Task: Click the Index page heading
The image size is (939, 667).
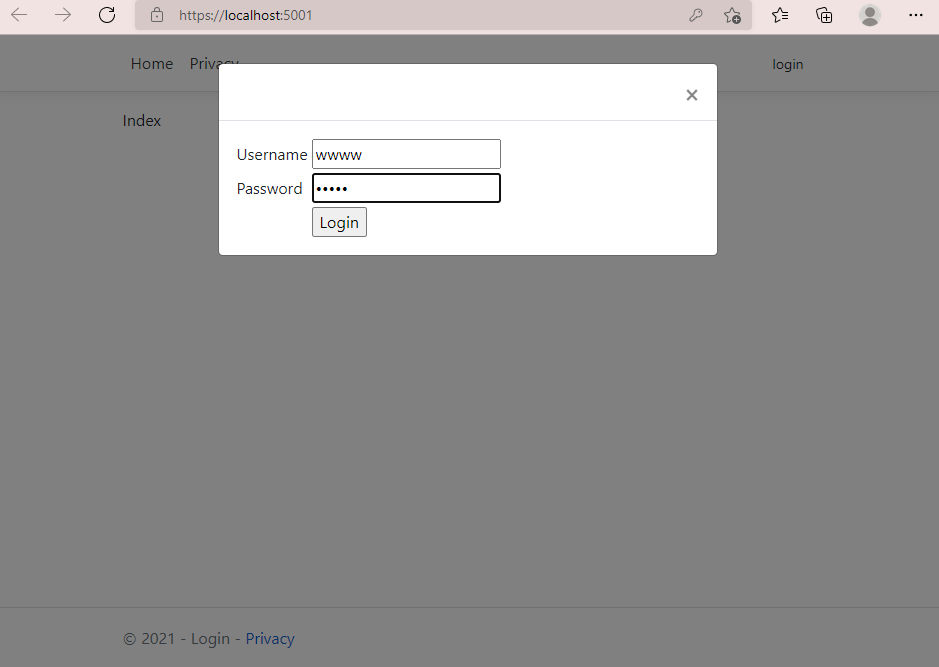Action: 141,120
